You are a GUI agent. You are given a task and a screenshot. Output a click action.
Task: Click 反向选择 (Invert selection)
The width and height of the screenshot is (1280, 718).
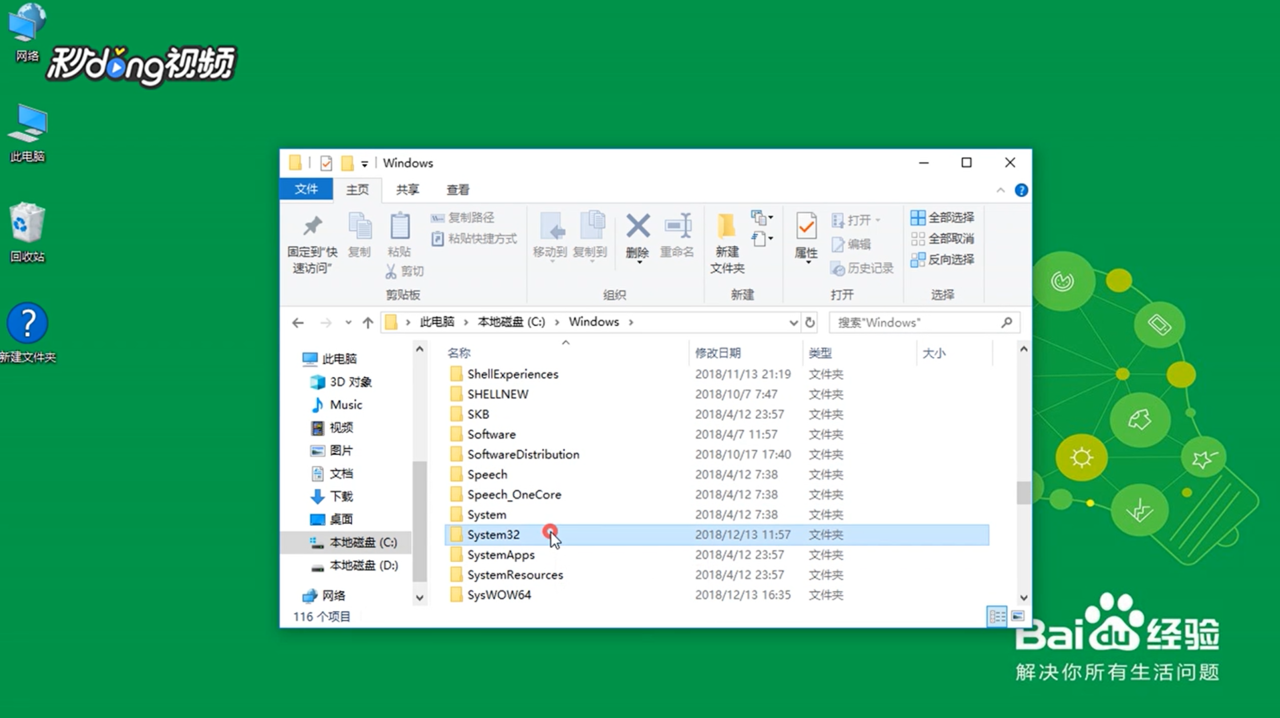tap(942, 259)
